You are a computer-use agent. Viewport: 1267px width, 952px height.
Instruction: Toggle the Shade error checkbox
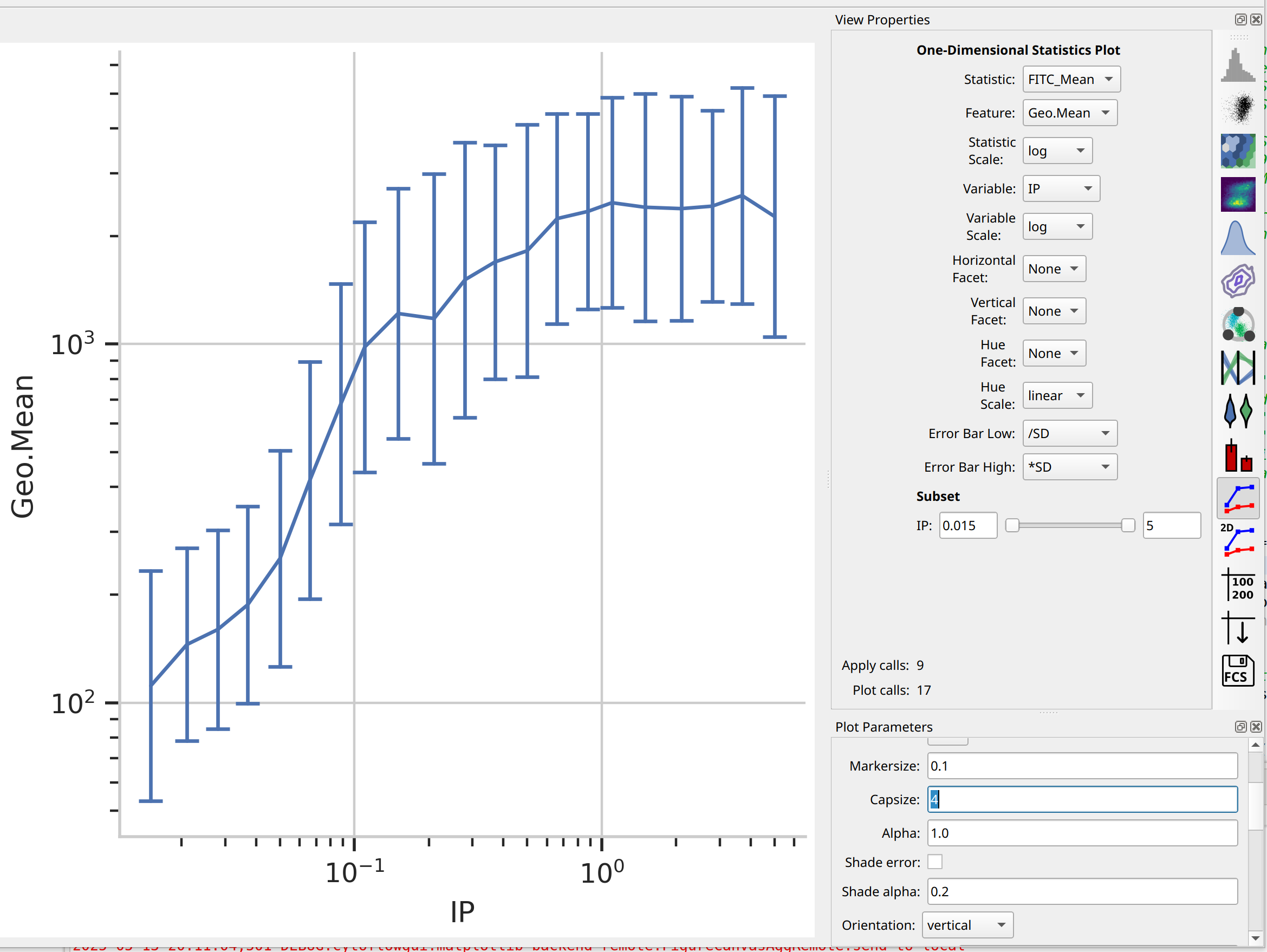pyautogui.click(x=935, y=862)
